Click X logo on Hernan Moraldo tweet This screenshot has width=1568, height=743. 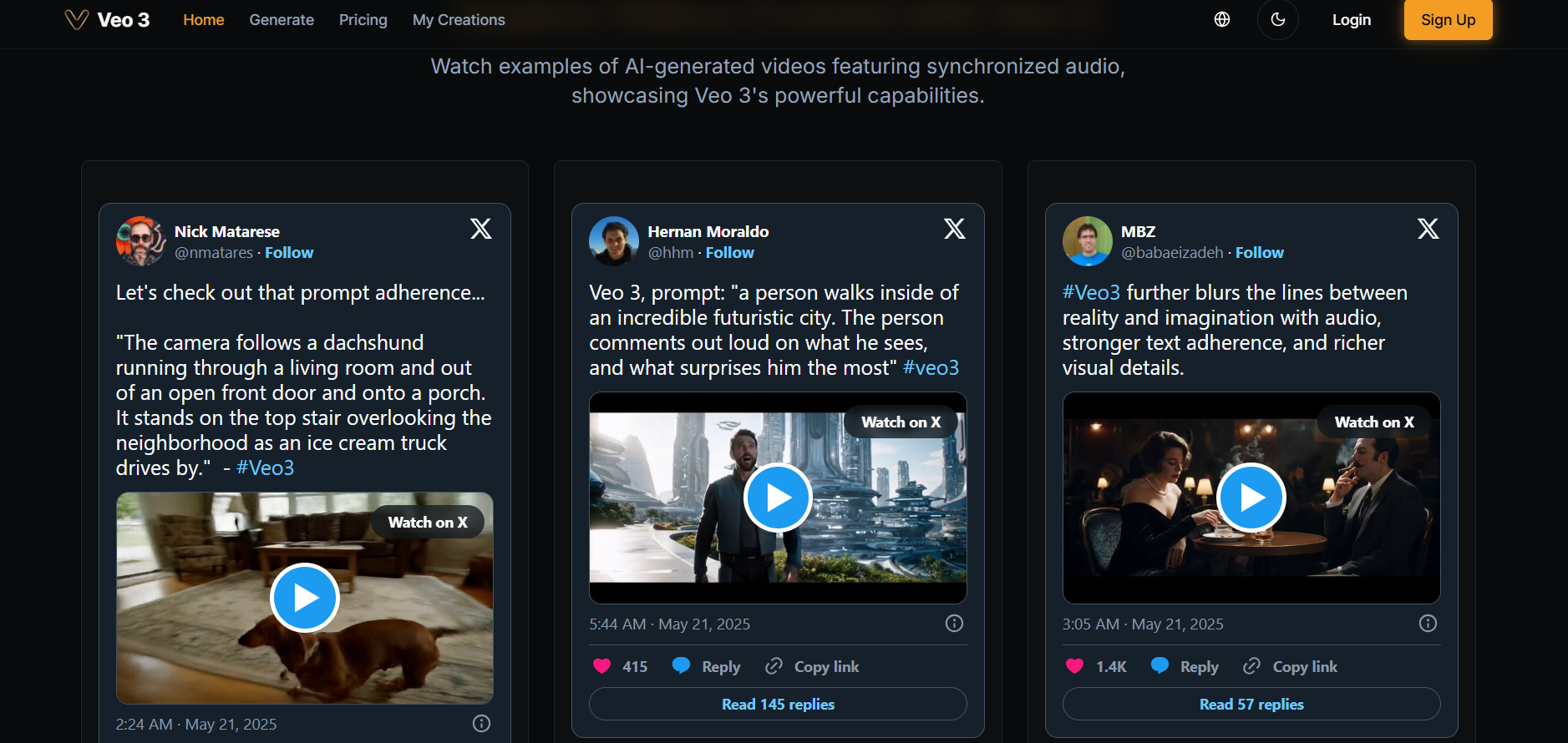[x=955, y=229]
